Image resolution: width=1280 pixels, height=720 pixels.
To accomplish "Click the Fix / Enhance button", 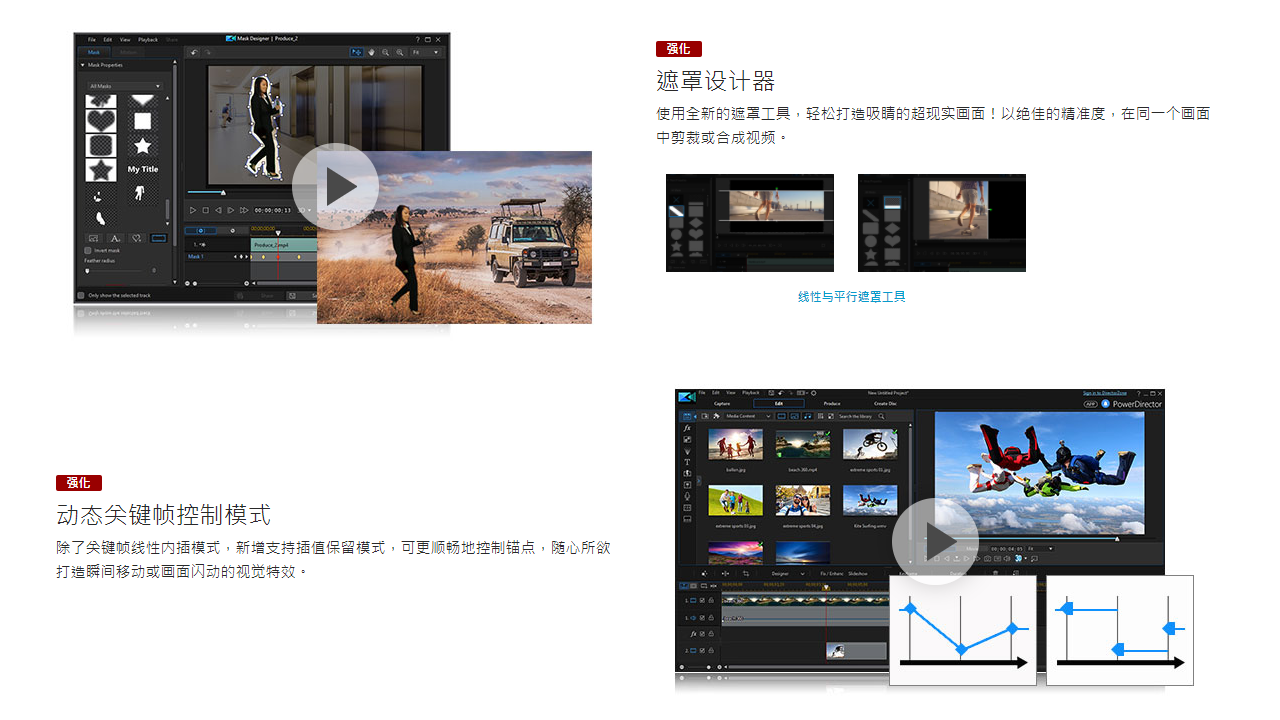I will 834,573.
